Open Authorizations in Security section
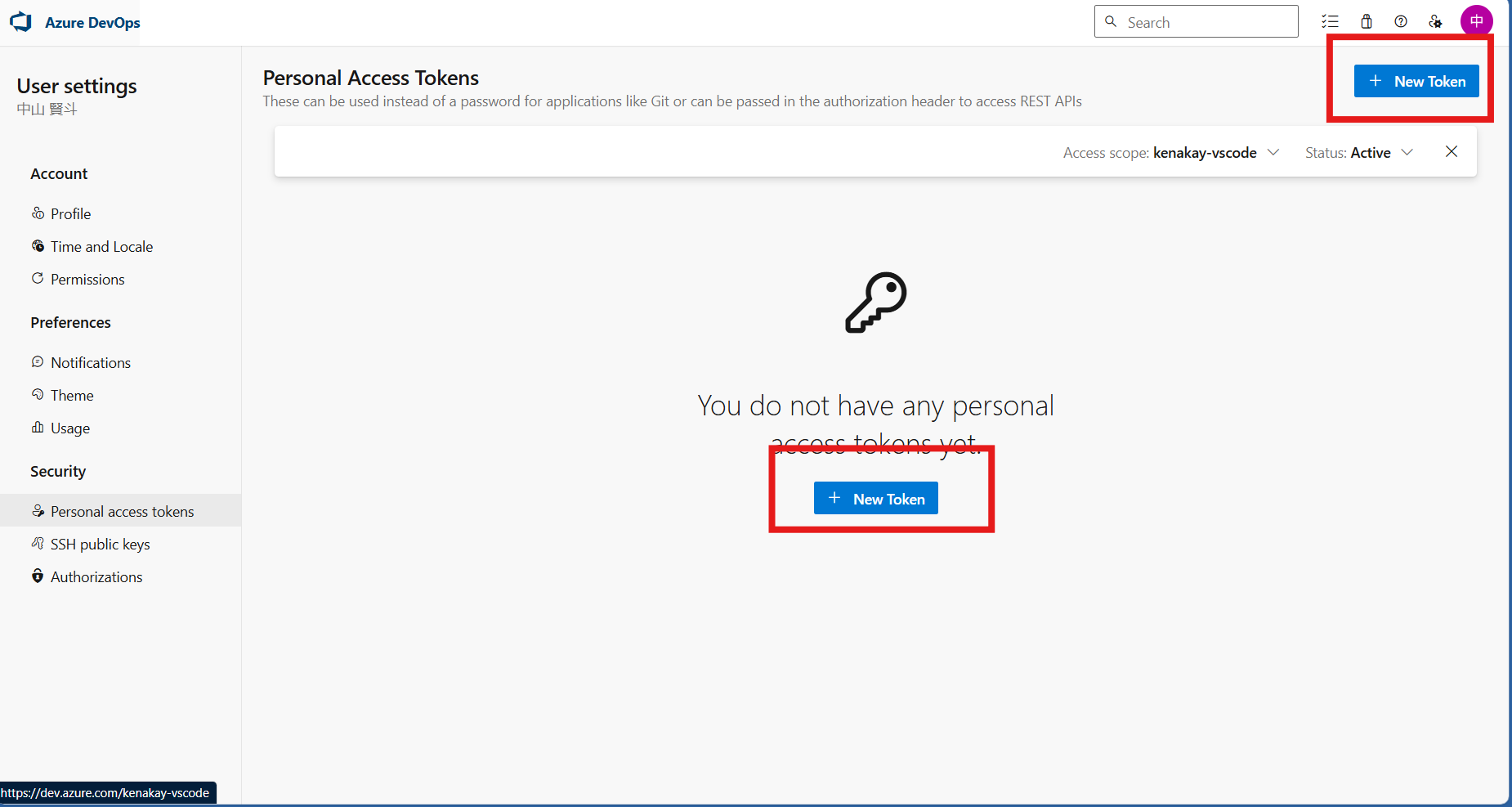 (96, 577)
